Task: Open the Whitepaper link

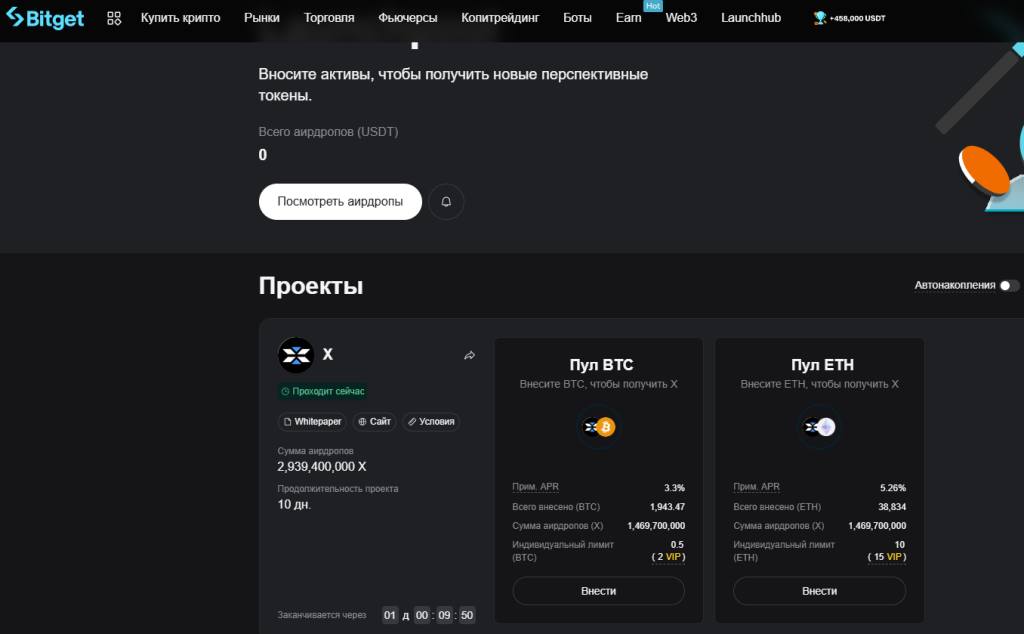Action: 313,422
